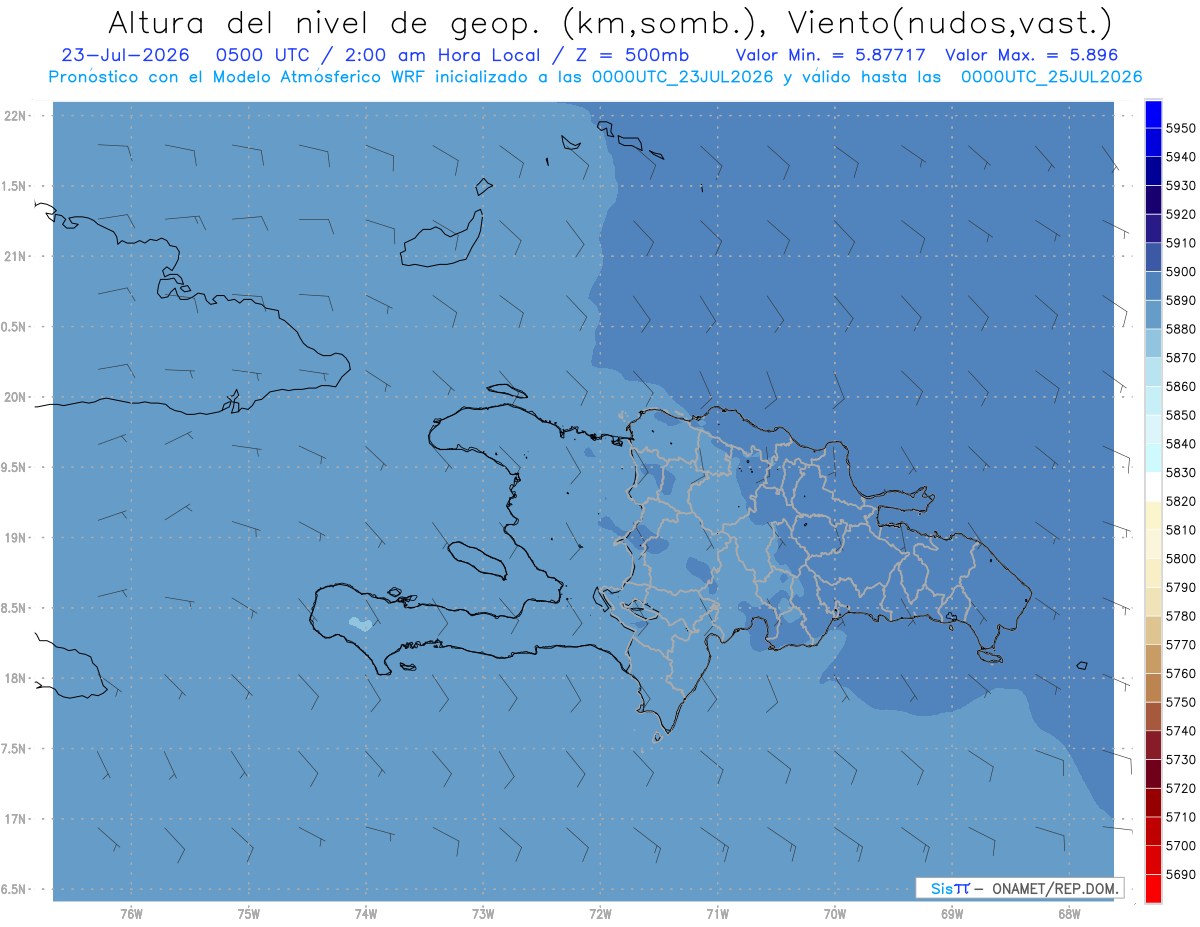Click the "69W" longitude label
Screen dimensions: 1200x927
(952, 913)
